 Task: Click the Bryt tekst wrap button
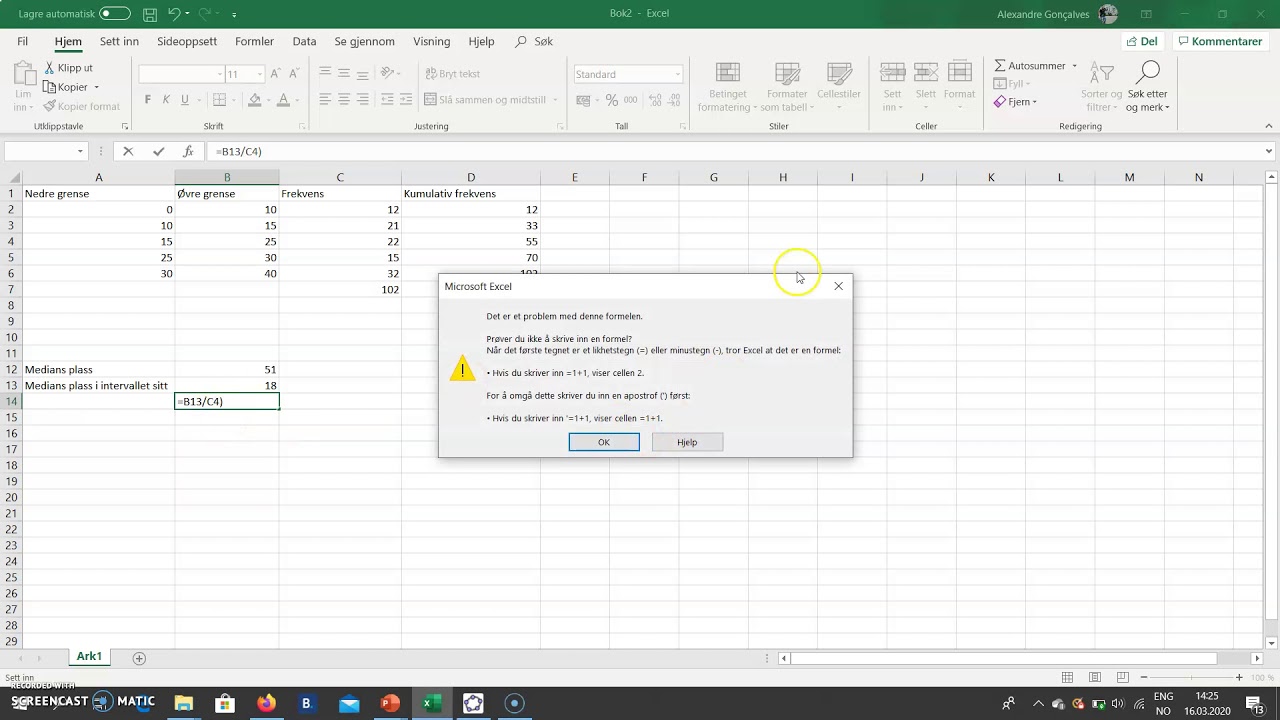coord(452,74)
